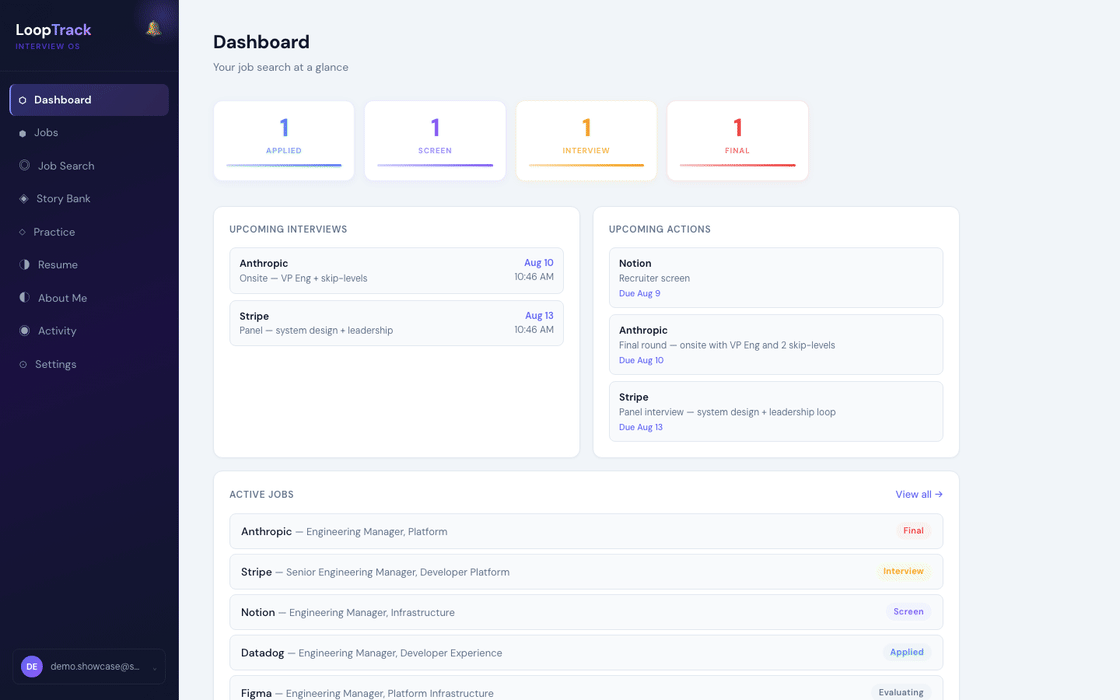Navigate to the Resume section

tap(89, 264)
